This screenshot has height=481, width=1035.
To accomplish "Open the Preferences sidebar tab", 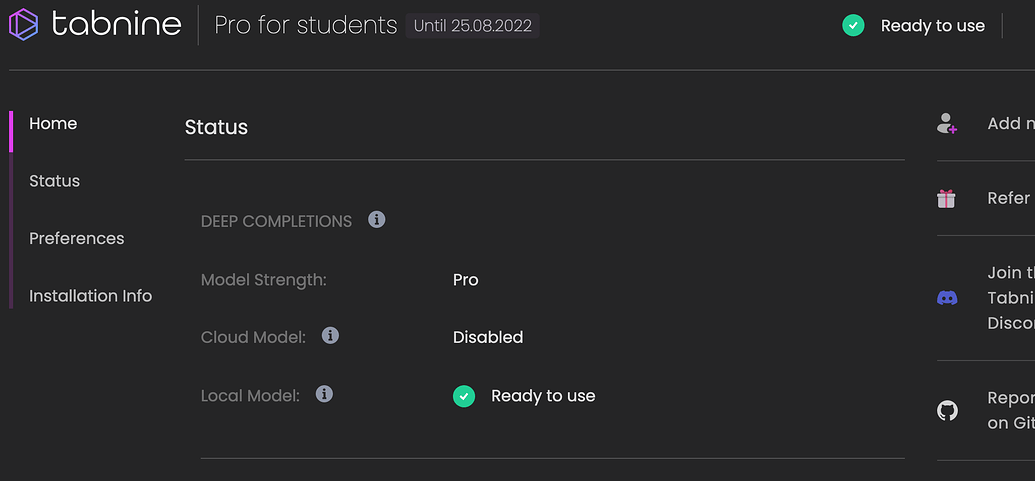I will 77,238.
